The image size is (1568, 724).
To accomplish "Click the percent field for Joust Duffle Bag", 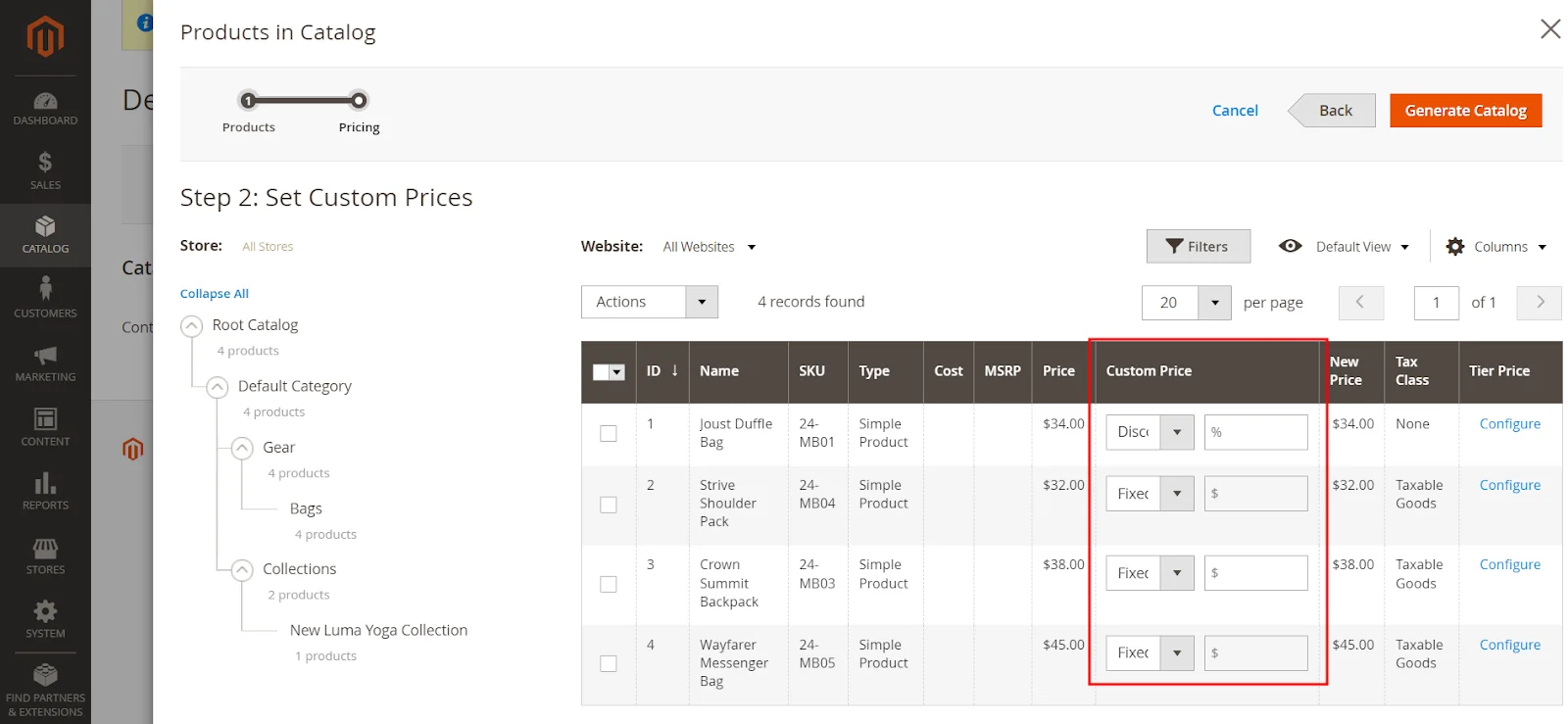I will [1255, 432].
